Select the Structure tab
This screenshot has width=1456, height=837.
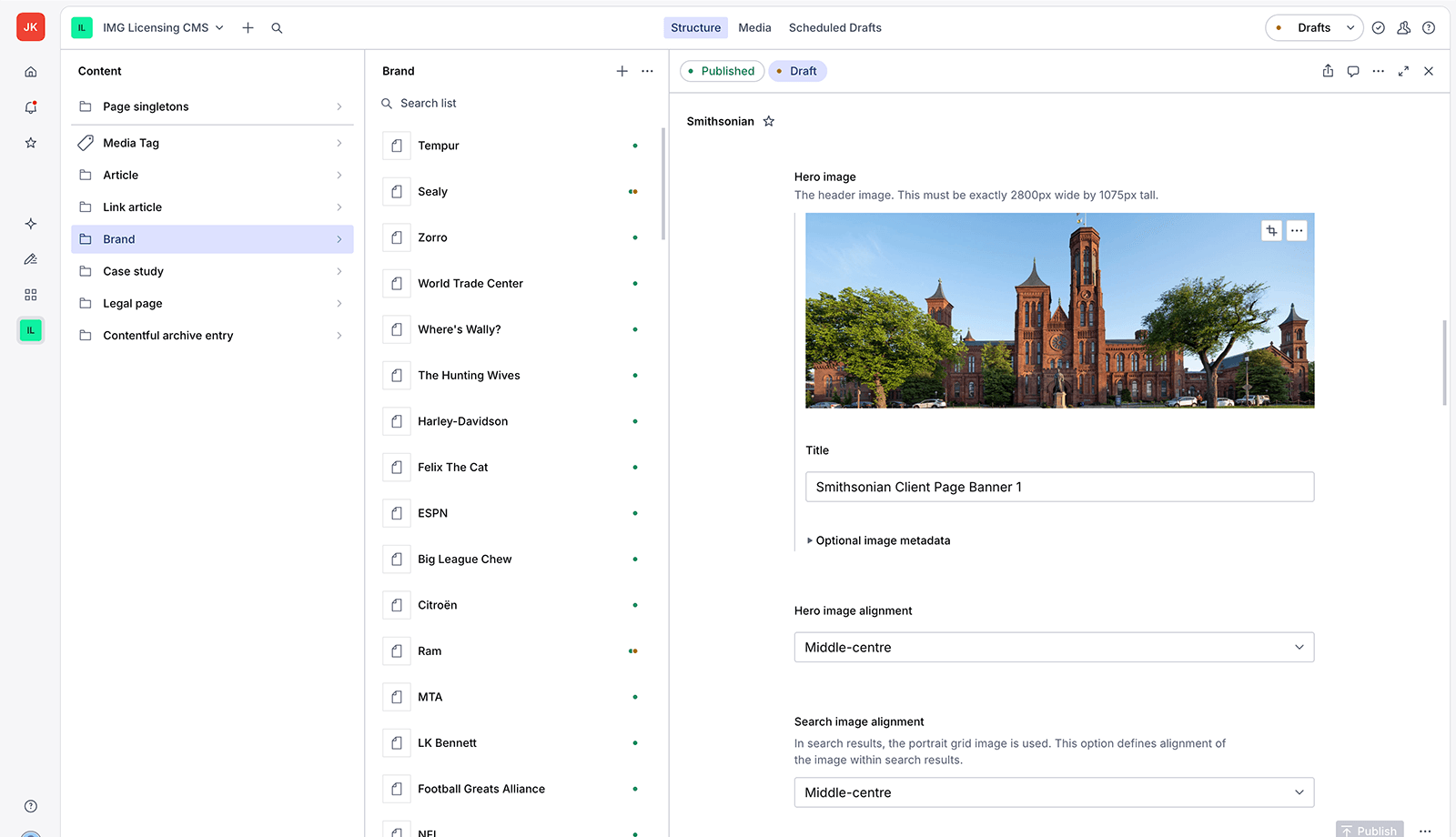(695, 28)
